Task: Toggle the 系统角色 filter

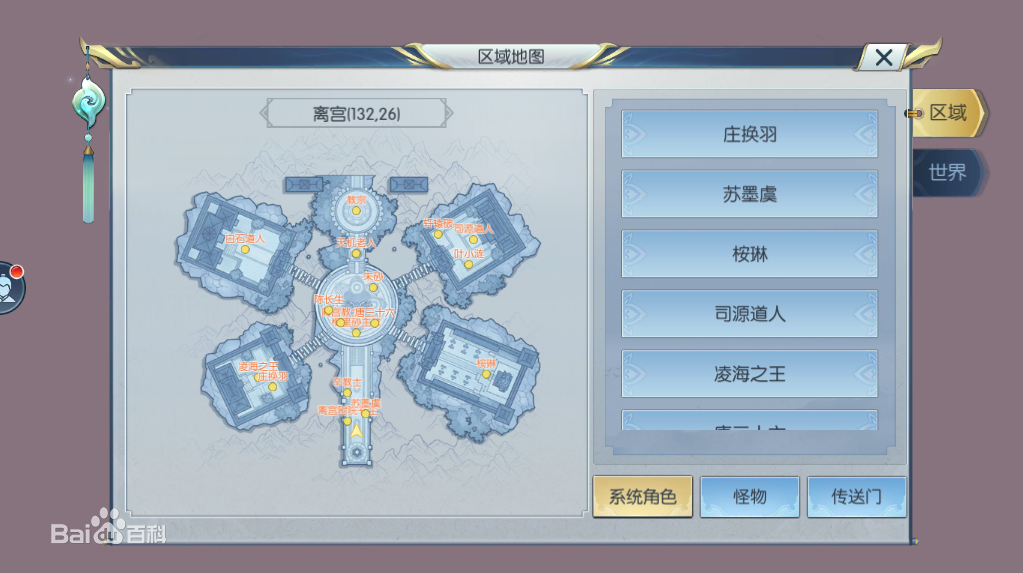Action: 643,497
